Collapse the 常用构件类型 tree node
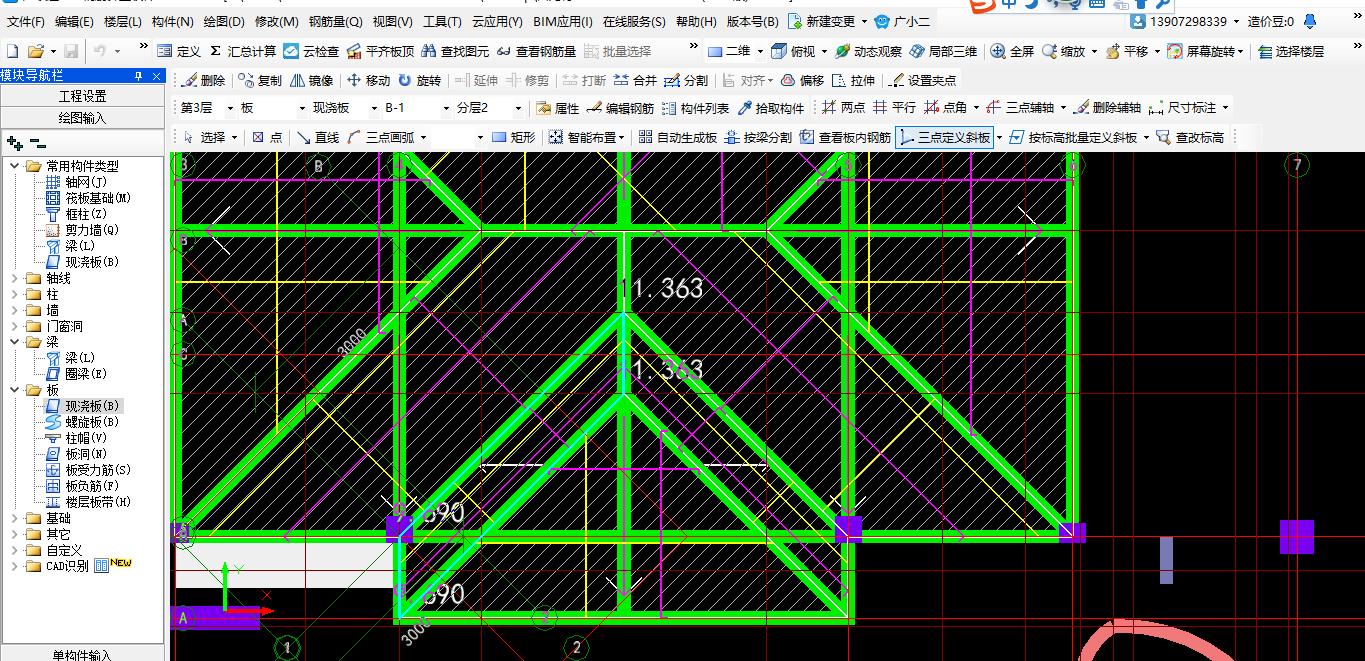This screenshot has height=661, width=1365. coord(15,166)
